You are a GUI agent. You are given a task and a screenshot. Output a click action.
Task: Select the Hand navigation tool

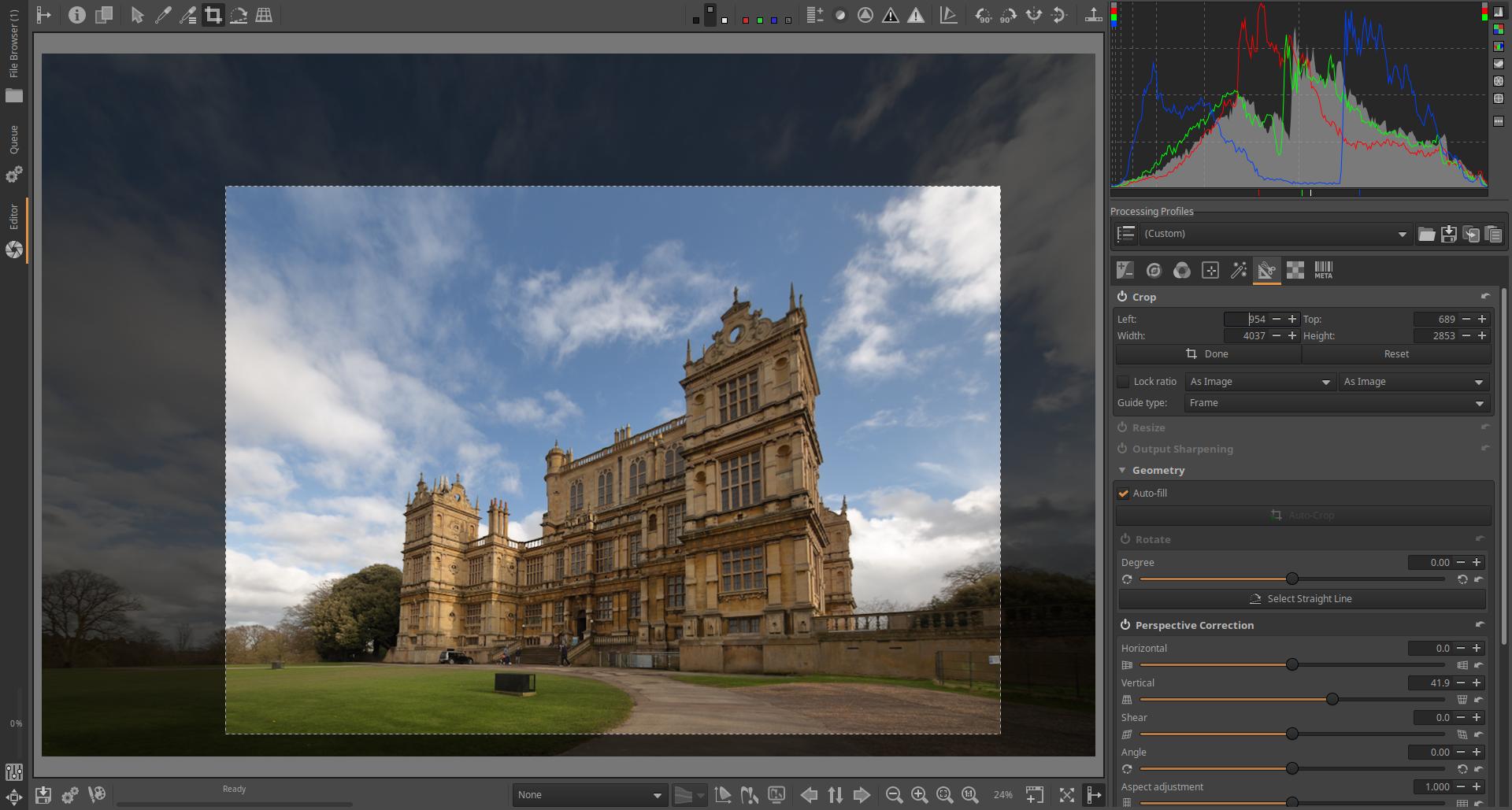coord(137,15)
